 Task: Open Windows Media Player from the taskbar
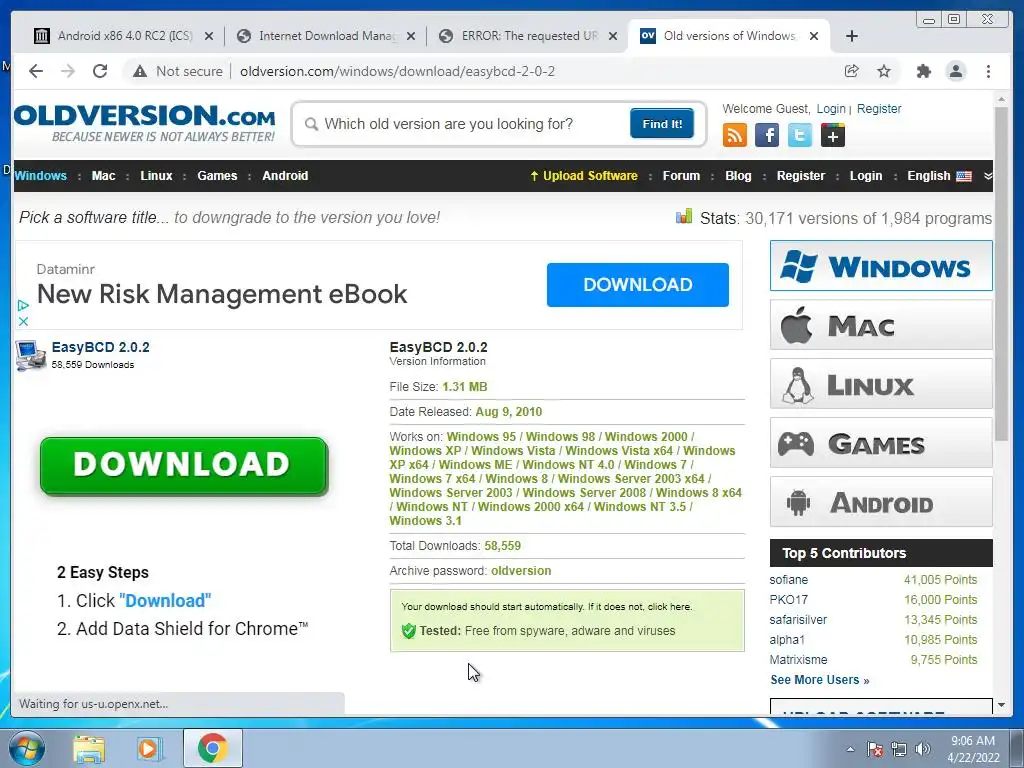point(148,748)
